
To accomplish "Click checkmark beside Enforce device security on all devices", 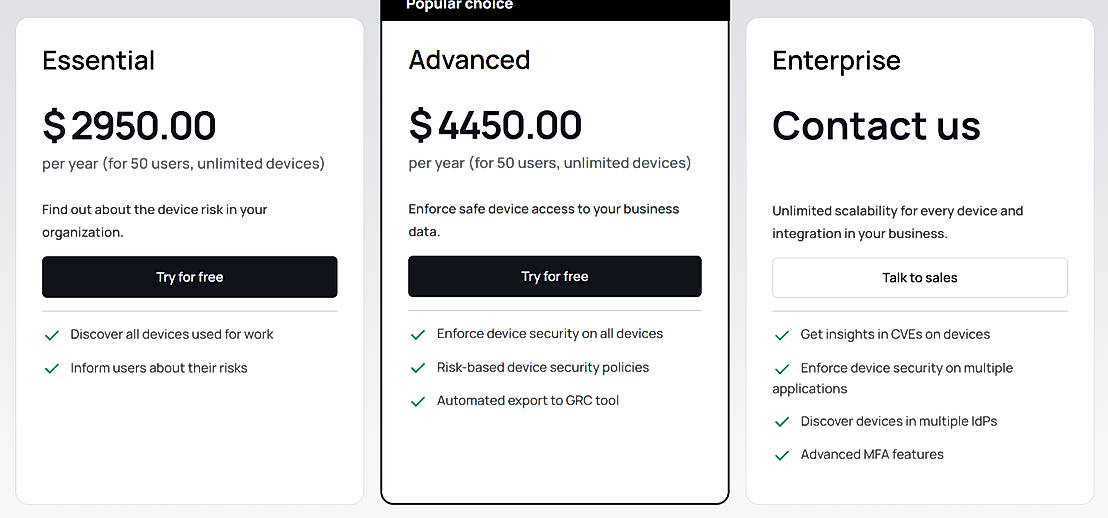I will point(418,334).
